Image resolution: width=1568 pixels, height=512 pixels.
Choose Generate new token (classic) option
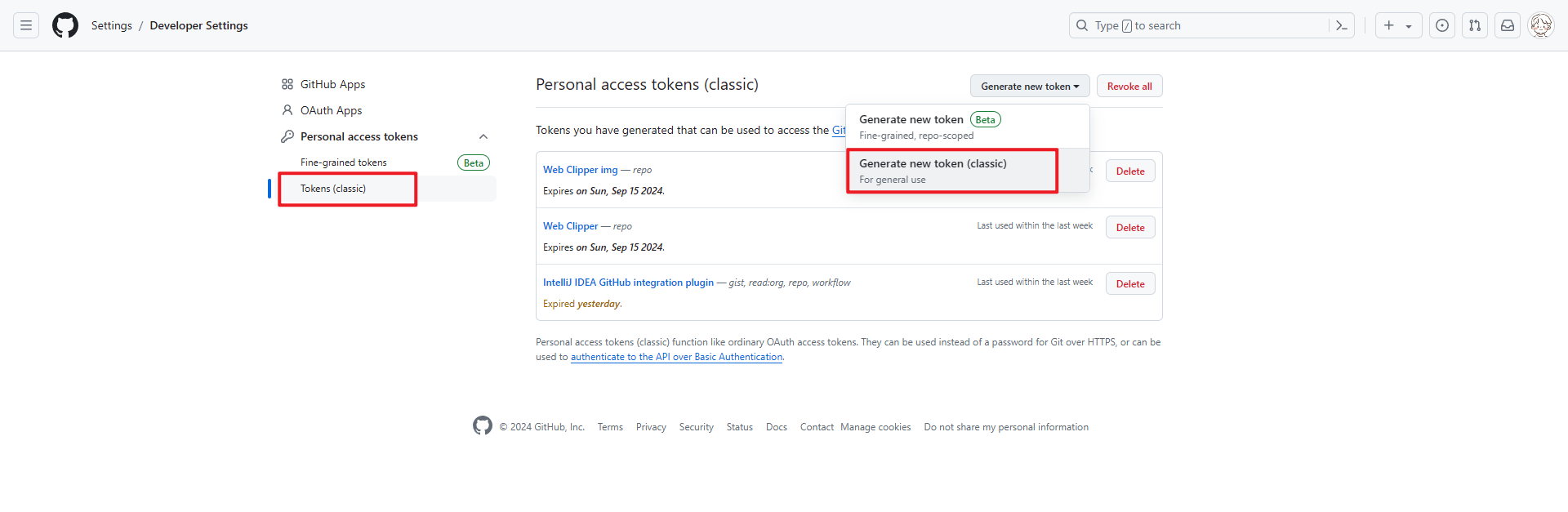968,171
